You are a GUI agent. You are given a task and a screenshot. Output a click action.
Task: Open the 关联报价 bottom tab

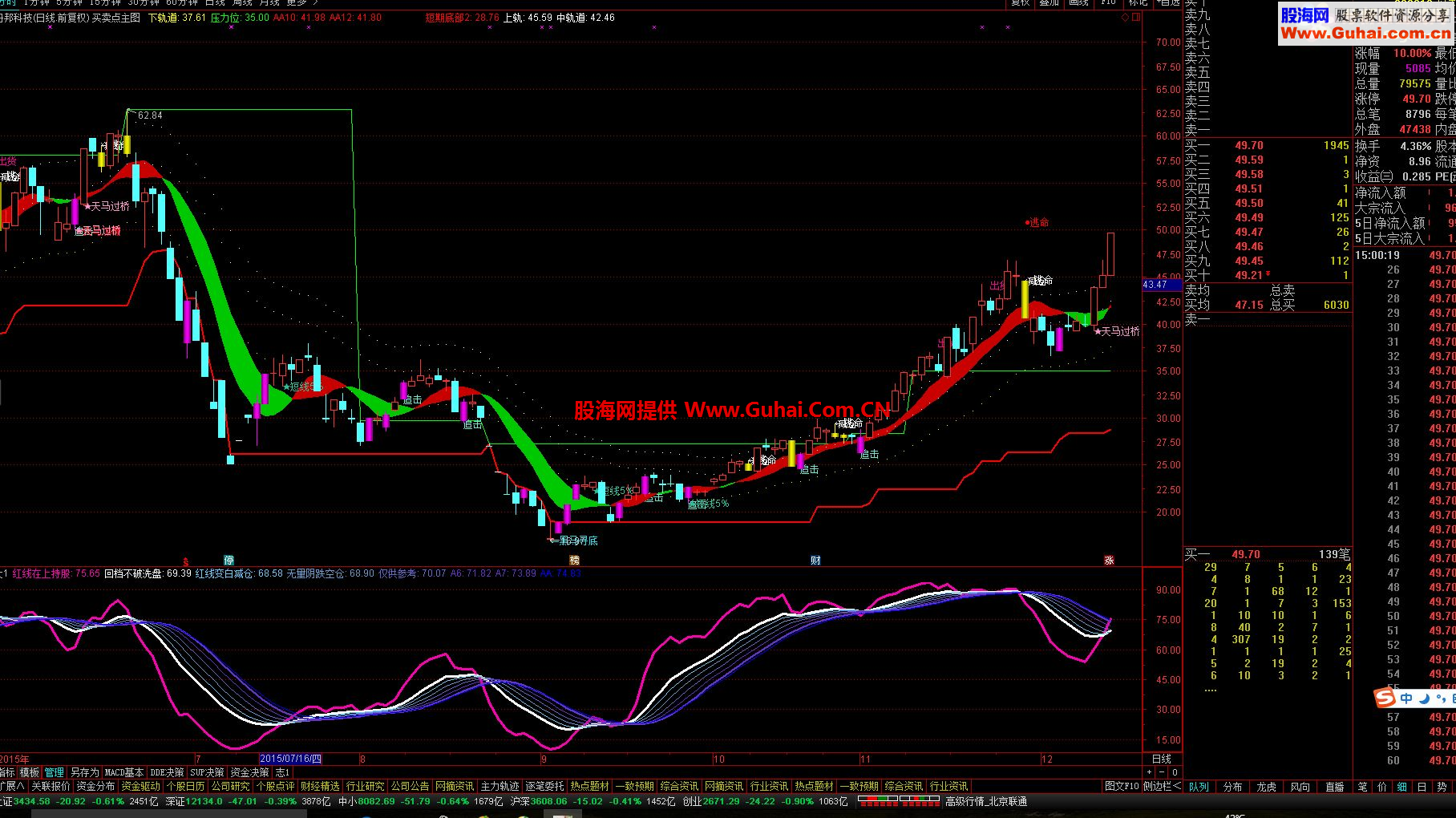(x=51, y=787)
